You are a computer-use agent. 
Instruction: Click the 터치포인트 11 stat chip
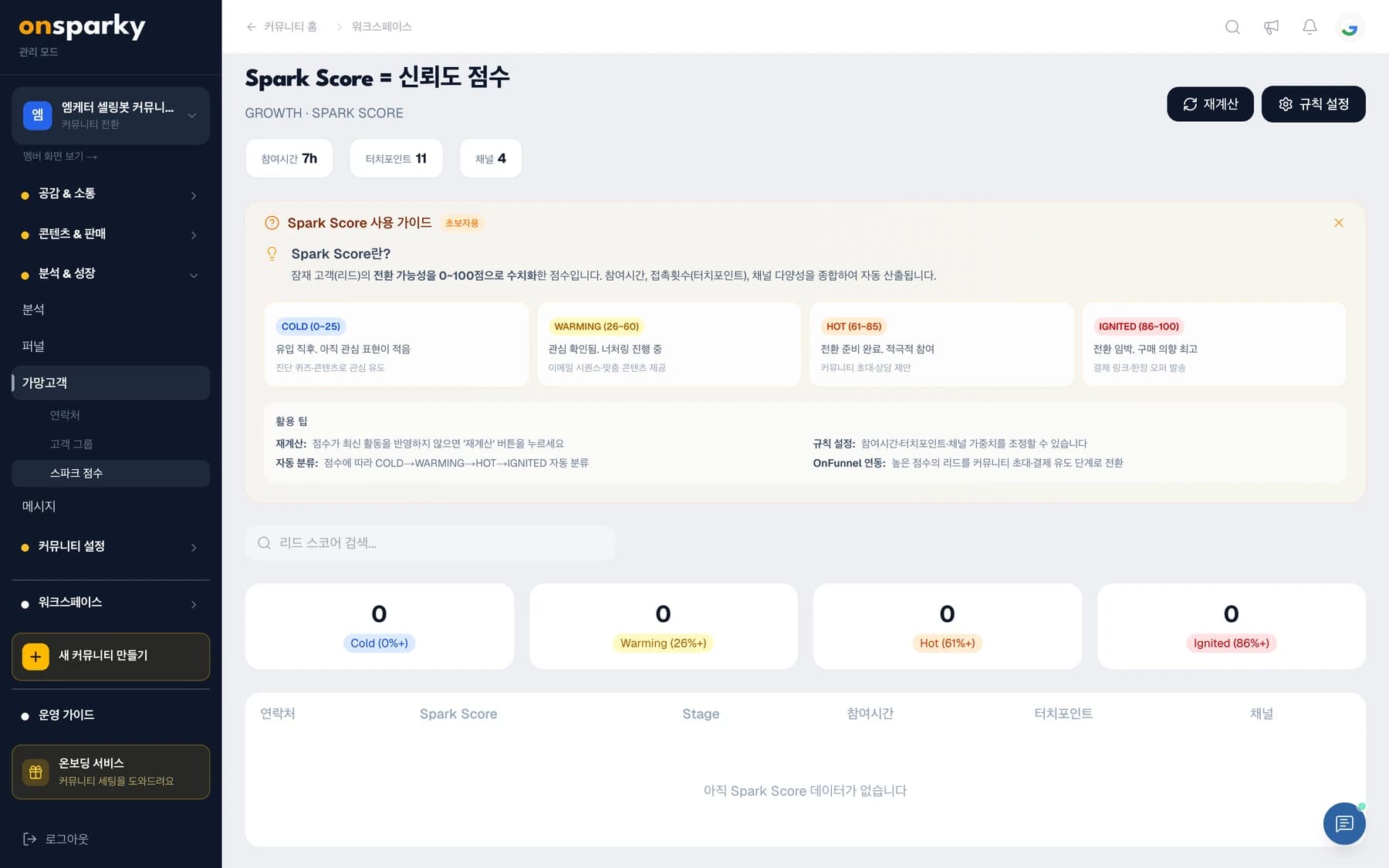click(x=396, y=158)
